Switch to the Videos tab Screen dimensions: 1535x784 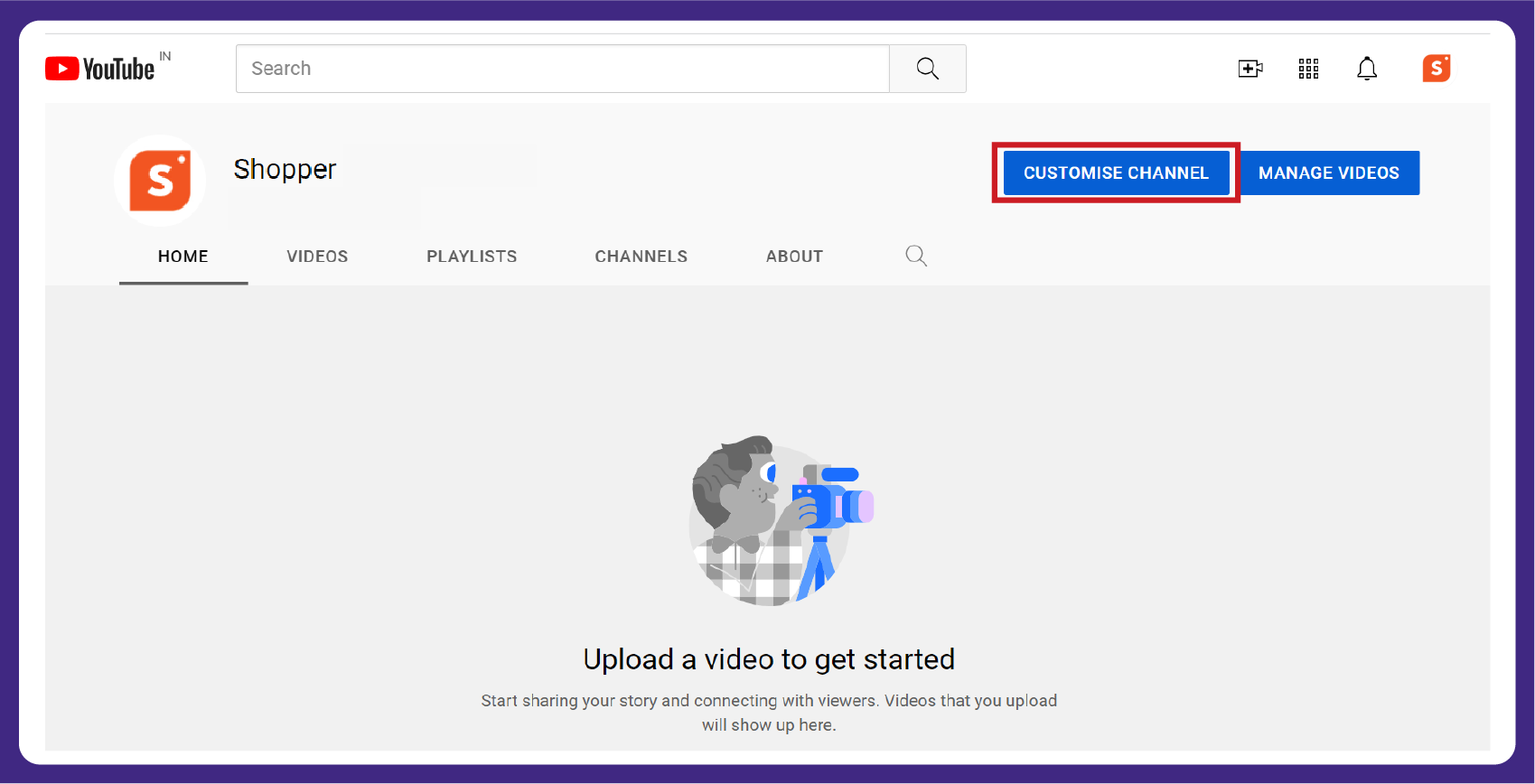click(317, 257)
